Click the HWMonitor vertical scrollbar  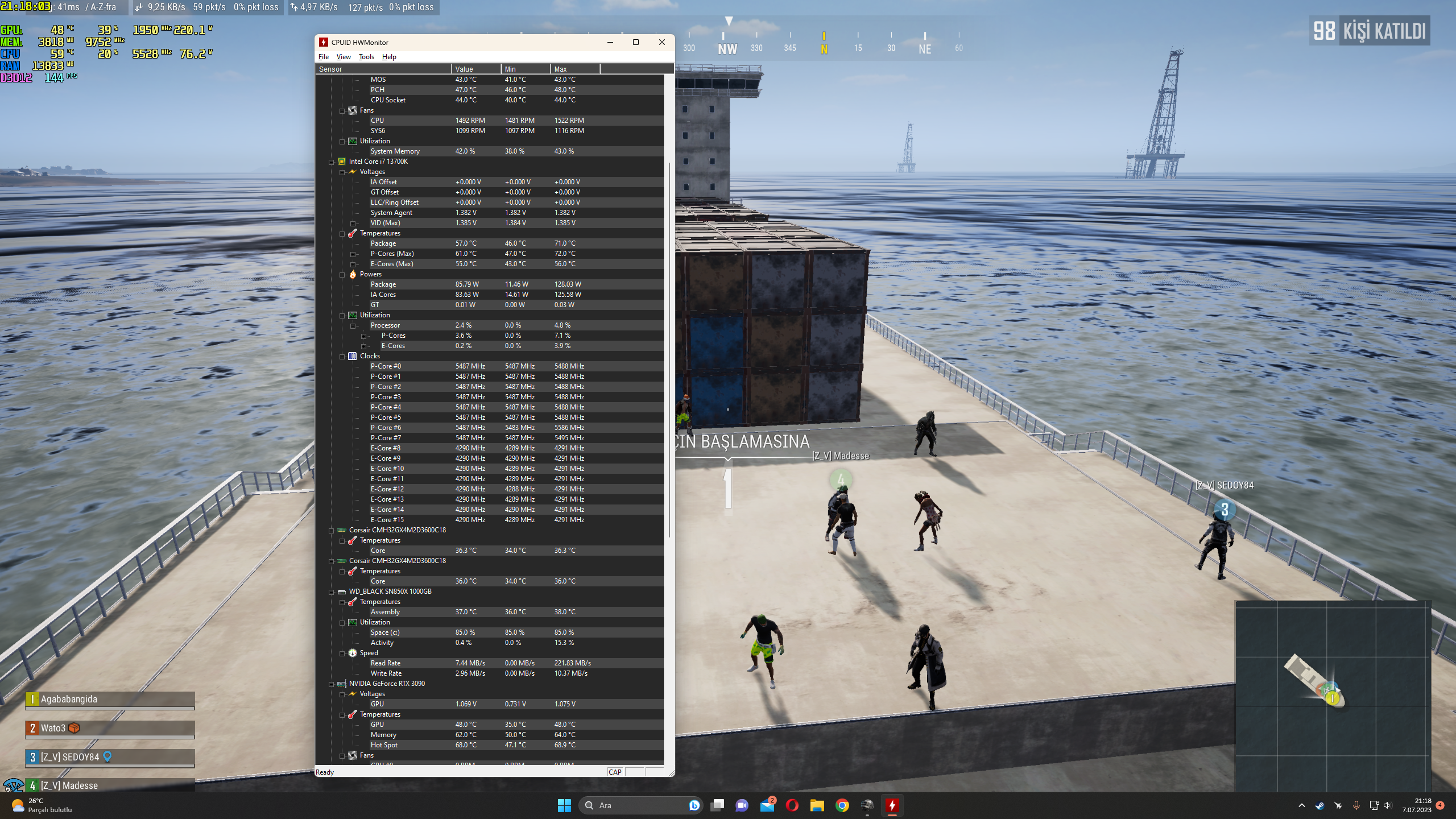click(x=669, y=350)
